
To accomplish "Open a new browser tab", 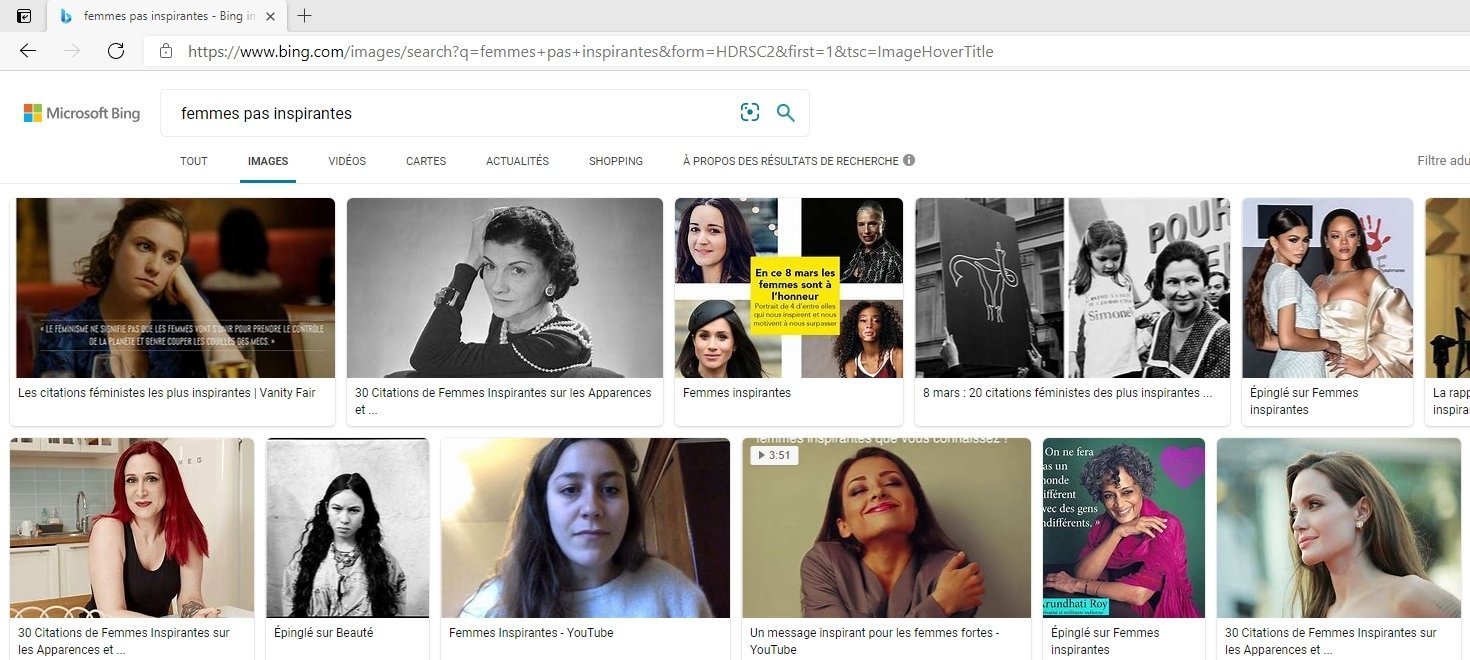I will click(305, 16).
